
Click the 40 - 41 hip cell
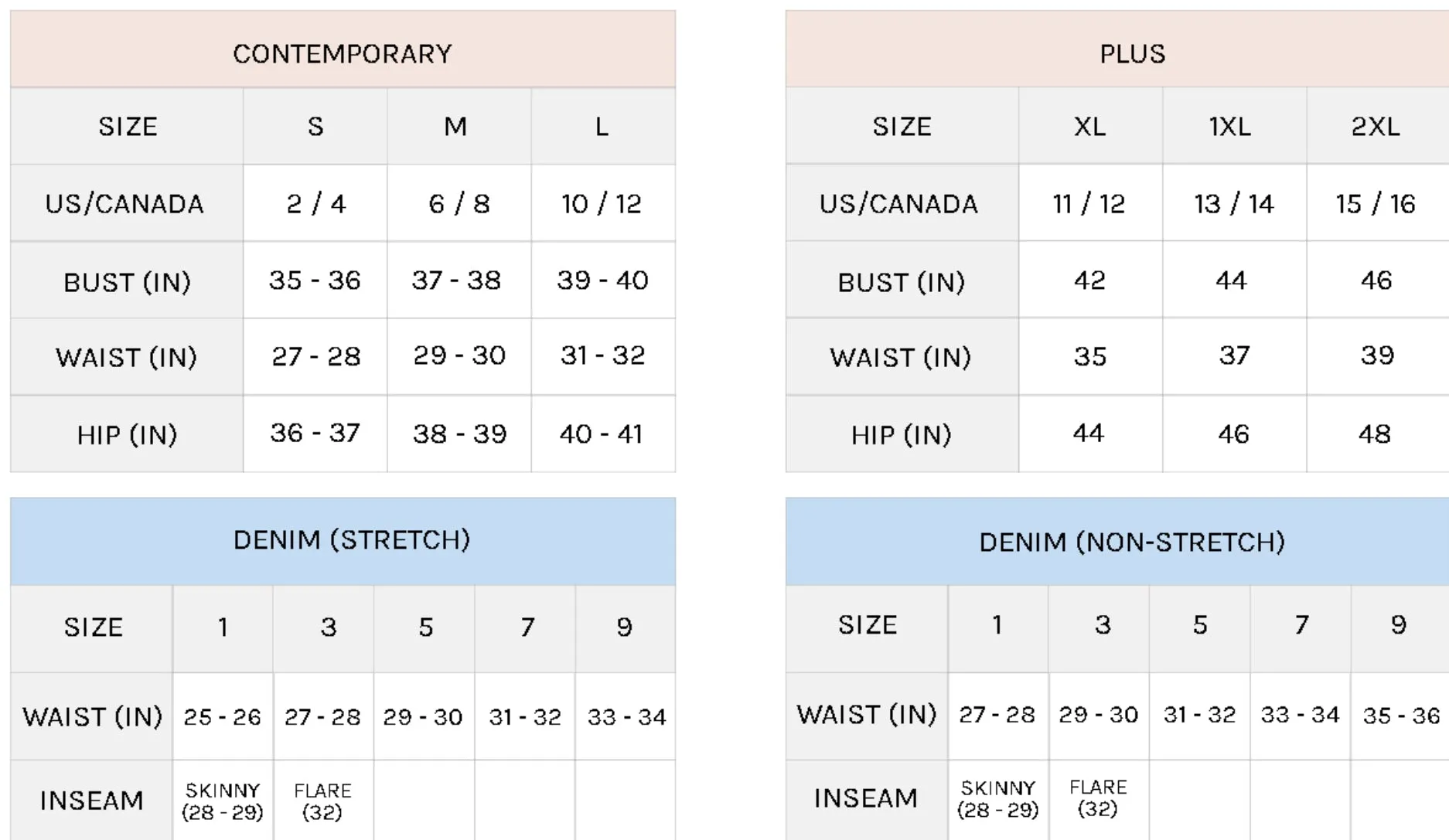603,434
